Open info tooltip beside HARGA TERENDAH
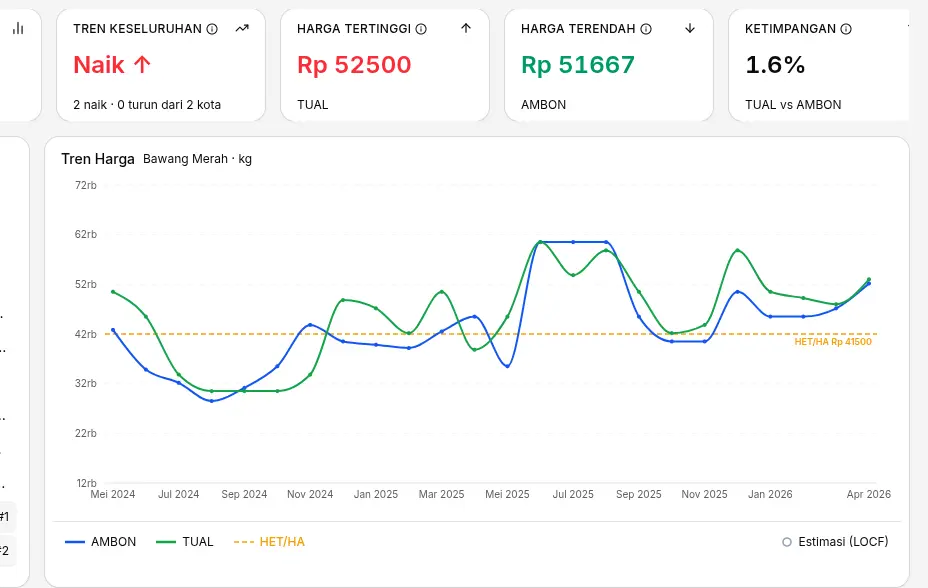This screenshot has width=928, height=588. [x=646, y=29]
